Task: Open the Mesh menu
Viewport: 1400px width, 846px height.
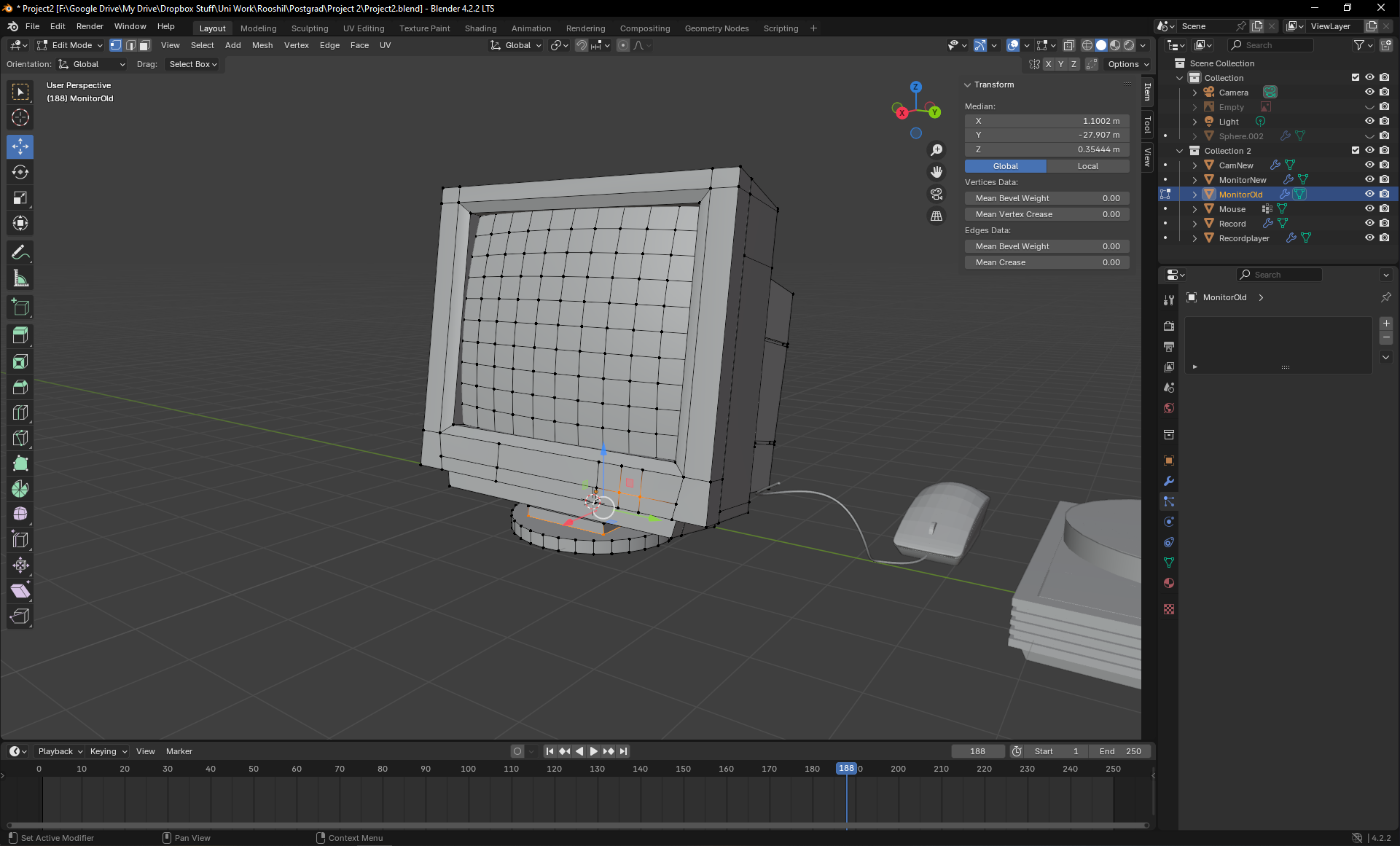Action: (262, 45)
